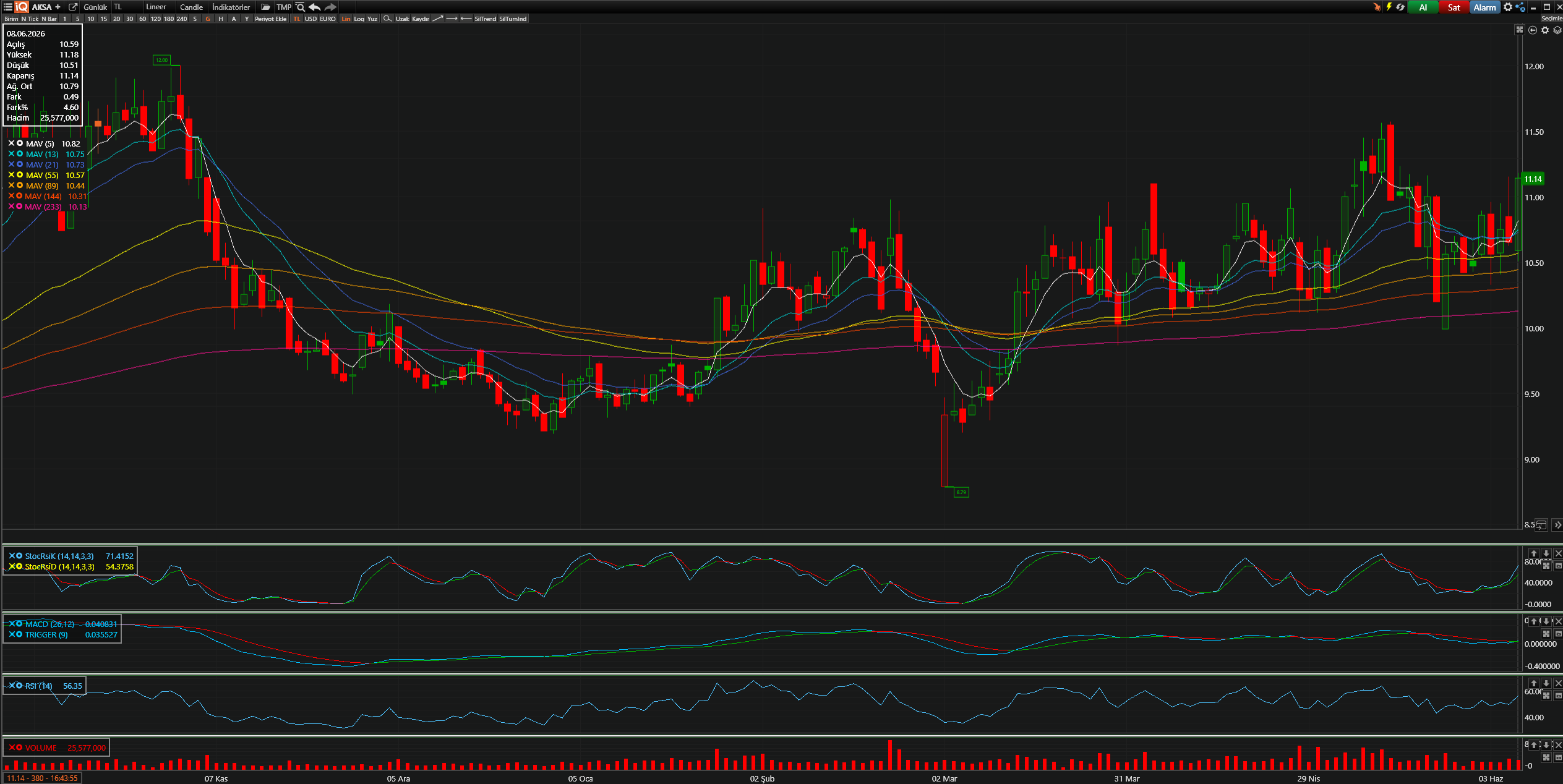Maximize the VOLUME panel with grid icon
Viewport: 1563px width, 784px height.
coord(1546,757)
